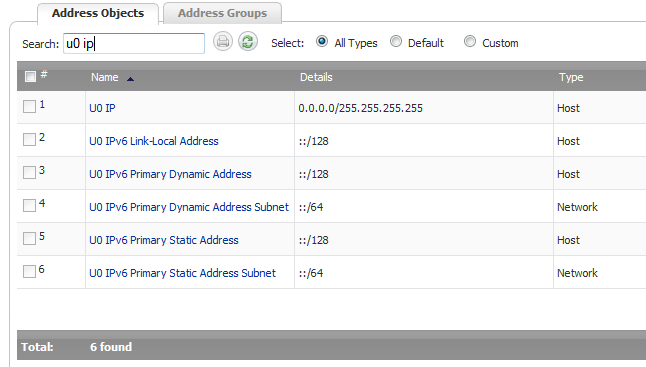Tick checkbox for row 6
646x367 pixels.
[29, 271]
